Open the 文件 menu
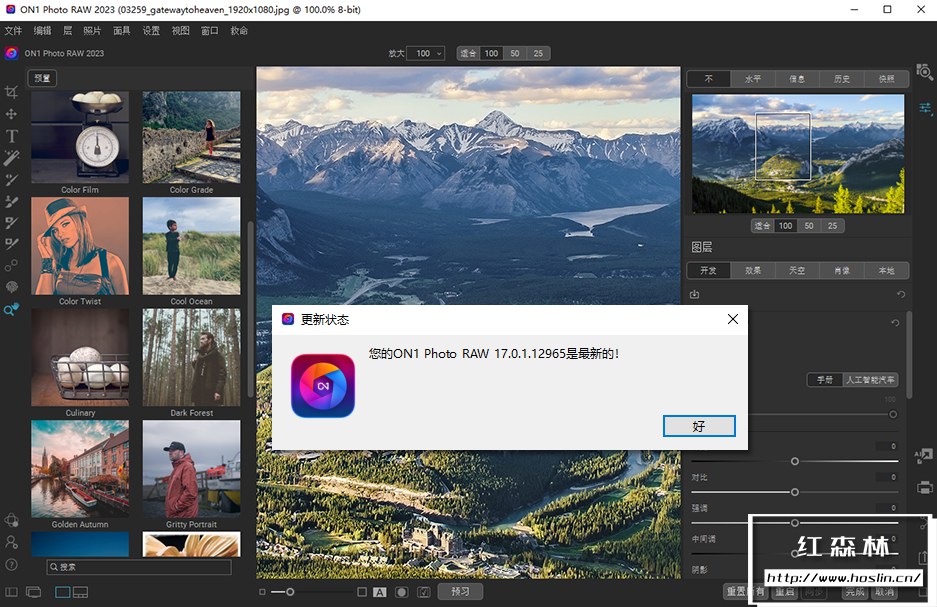 point(13,31)
